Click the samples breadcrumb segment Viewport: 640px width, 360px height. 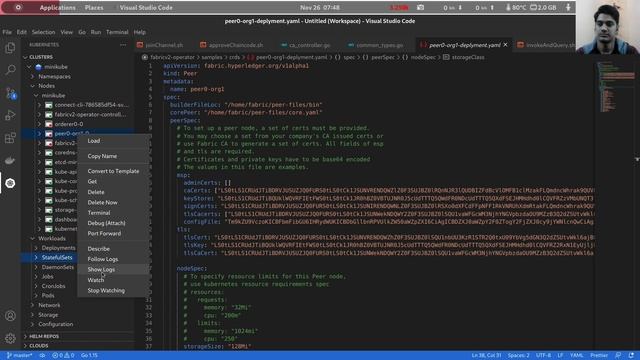click(212, 57)
